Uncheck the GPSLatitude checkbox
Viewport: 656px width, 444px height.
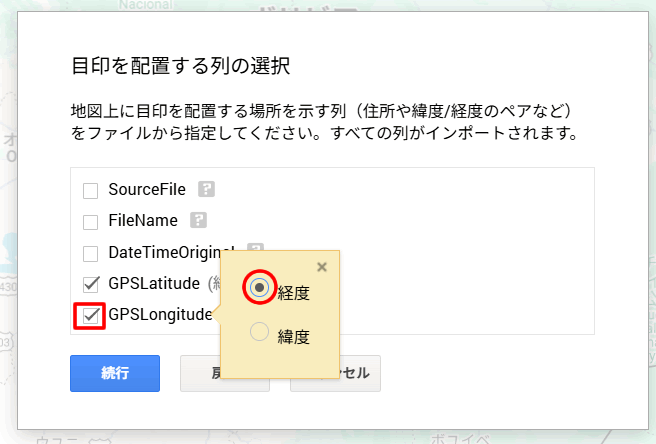tap(91, 284)
